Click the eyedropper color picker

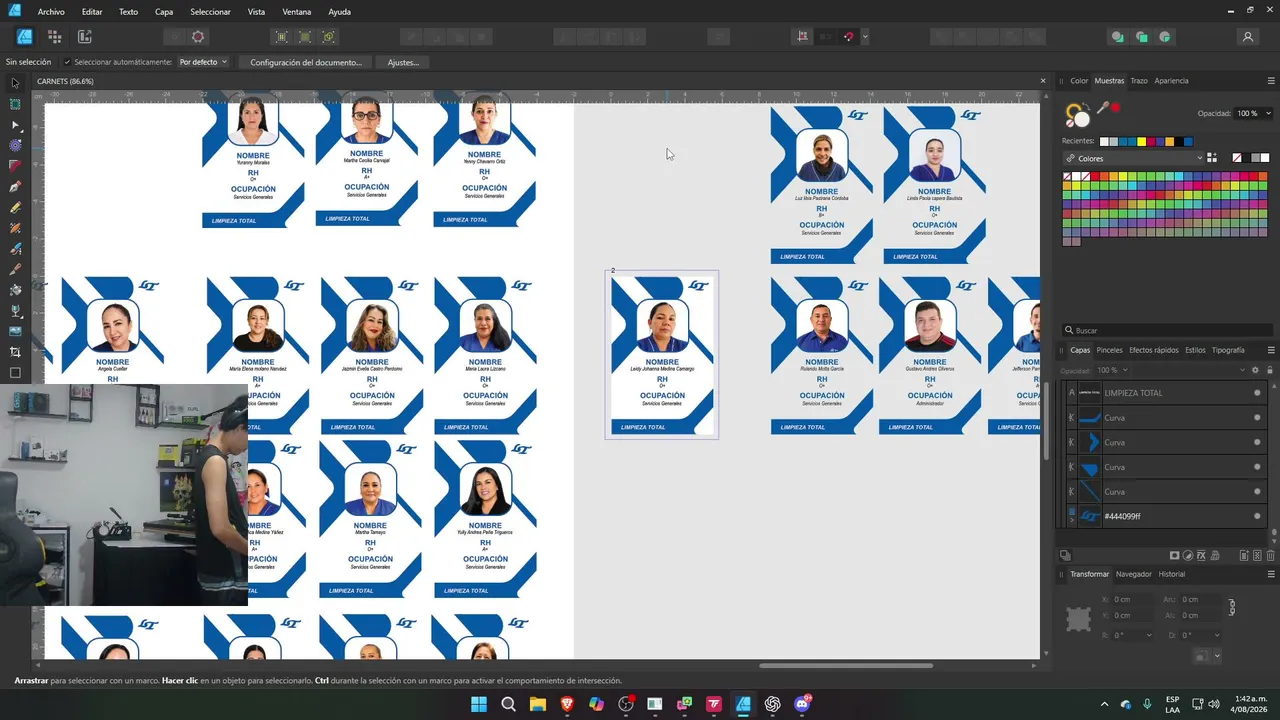click(x=1102, y=108)
